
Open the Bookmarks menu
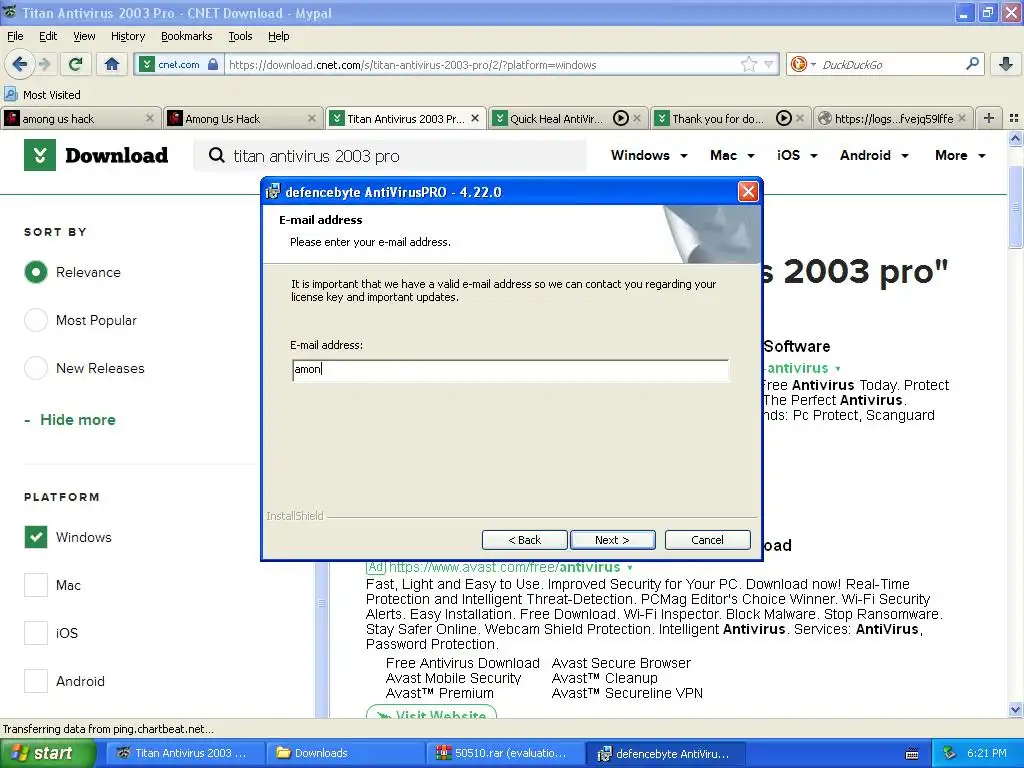186,36
